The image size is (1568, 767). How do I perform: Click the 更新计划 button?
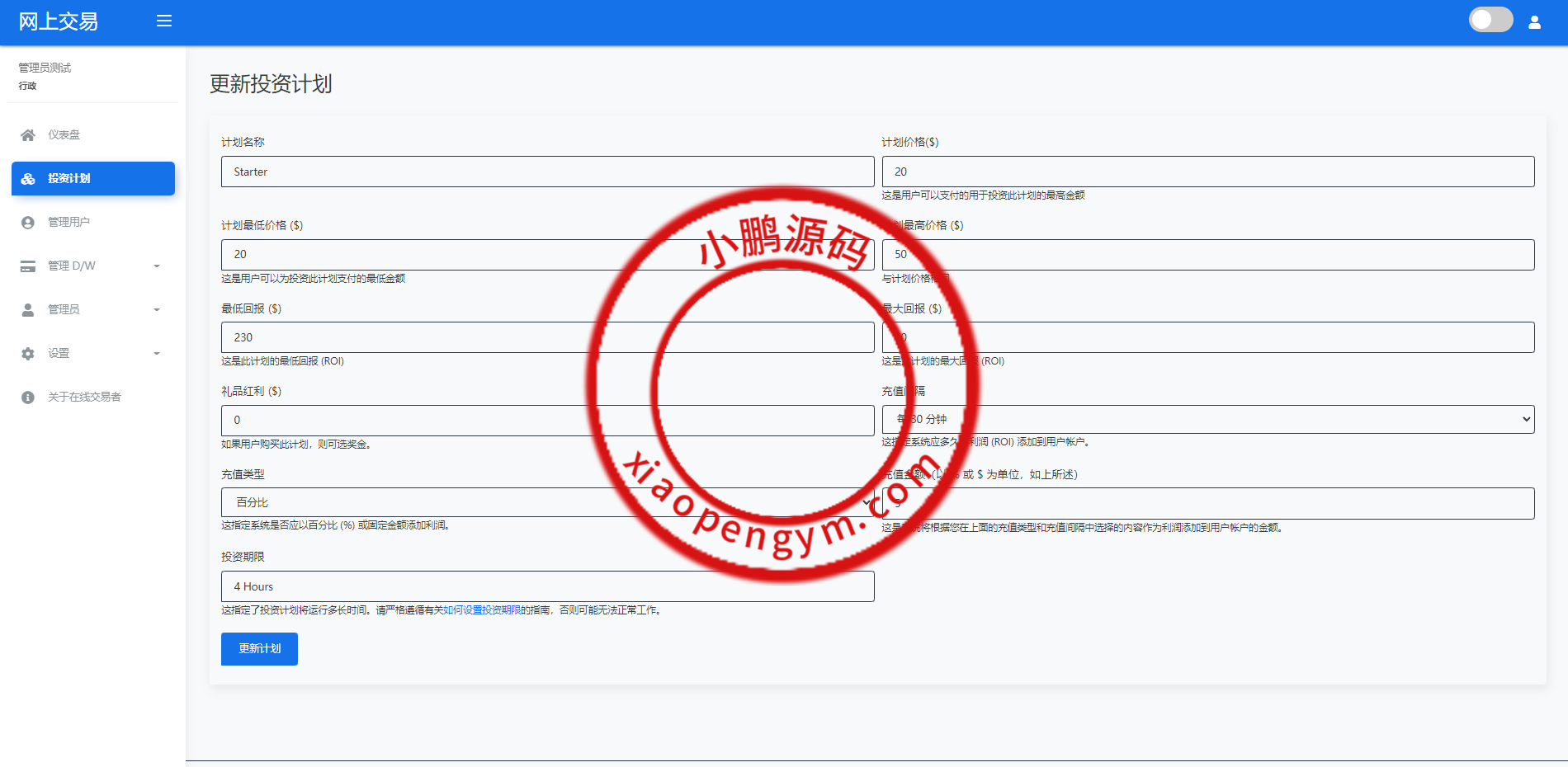[x=259, y=649]
